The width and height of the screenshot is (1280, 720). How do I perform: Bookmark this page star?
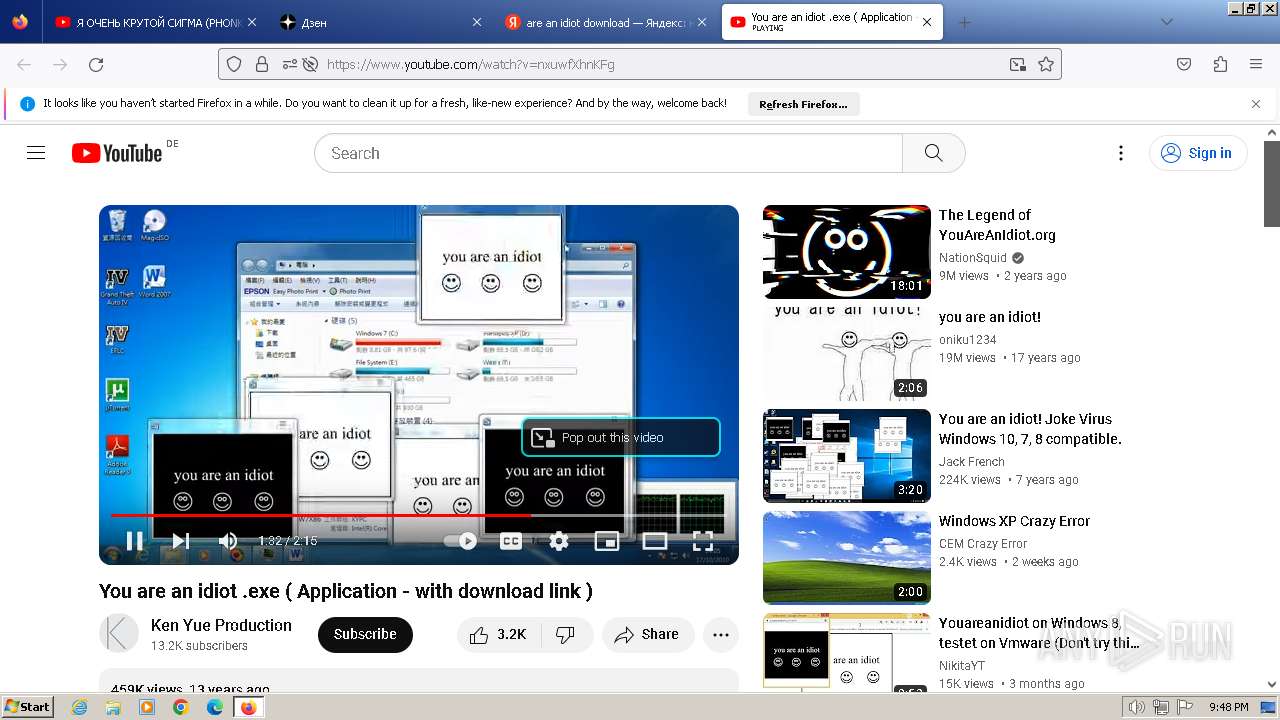1046,64
